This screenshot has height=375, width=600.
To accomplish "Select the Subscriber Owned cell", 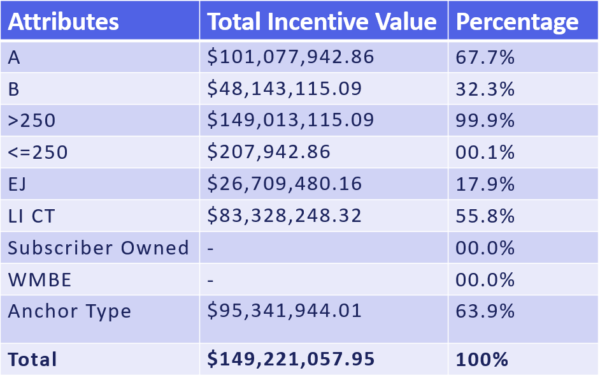I will click(x=100, y=247).
